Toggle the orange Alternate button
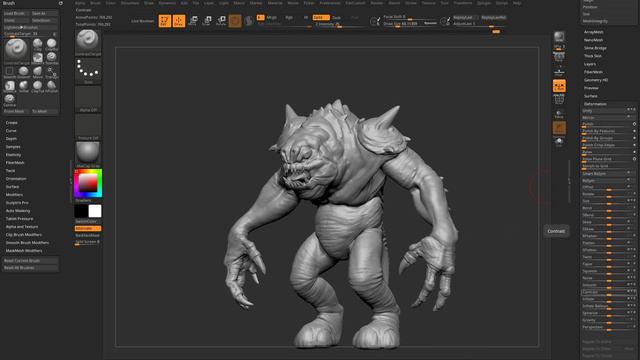 coord(87,229)
